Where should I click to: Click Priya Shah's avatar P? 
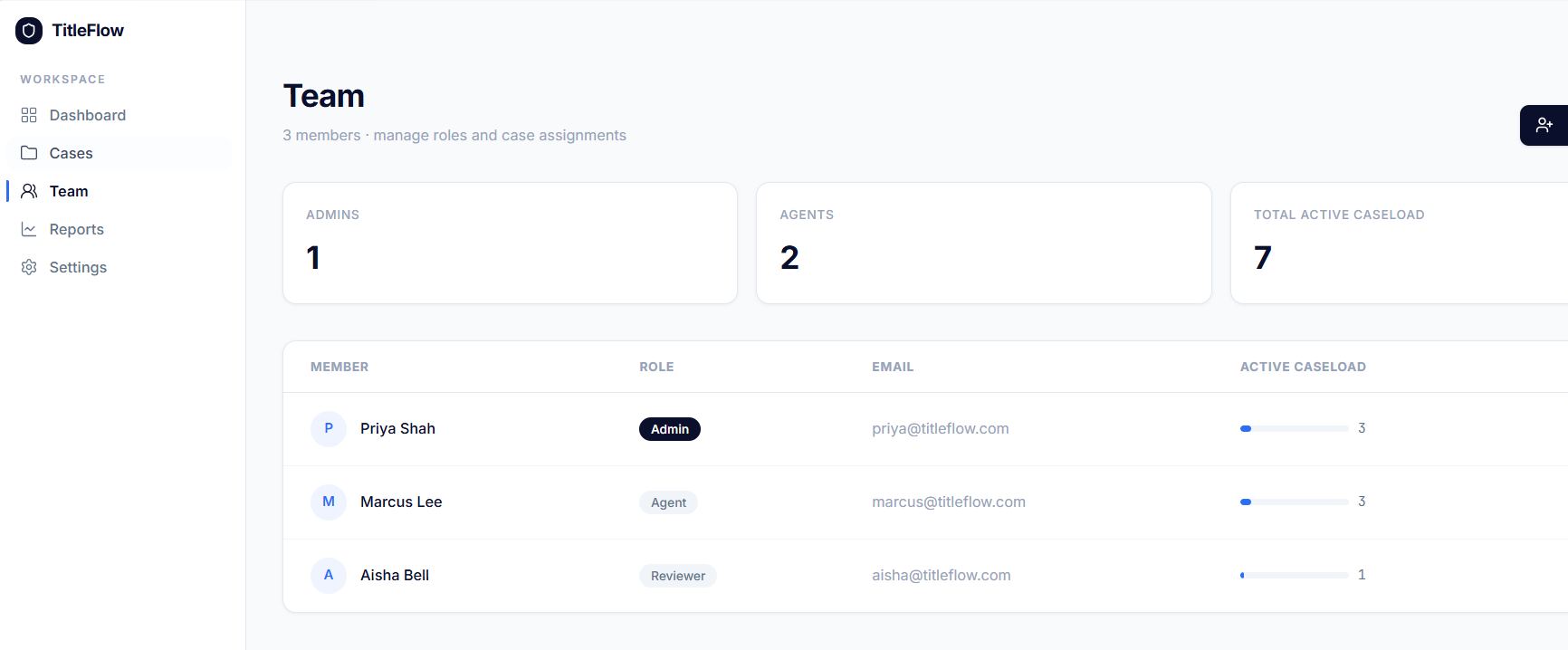[329, 428]
